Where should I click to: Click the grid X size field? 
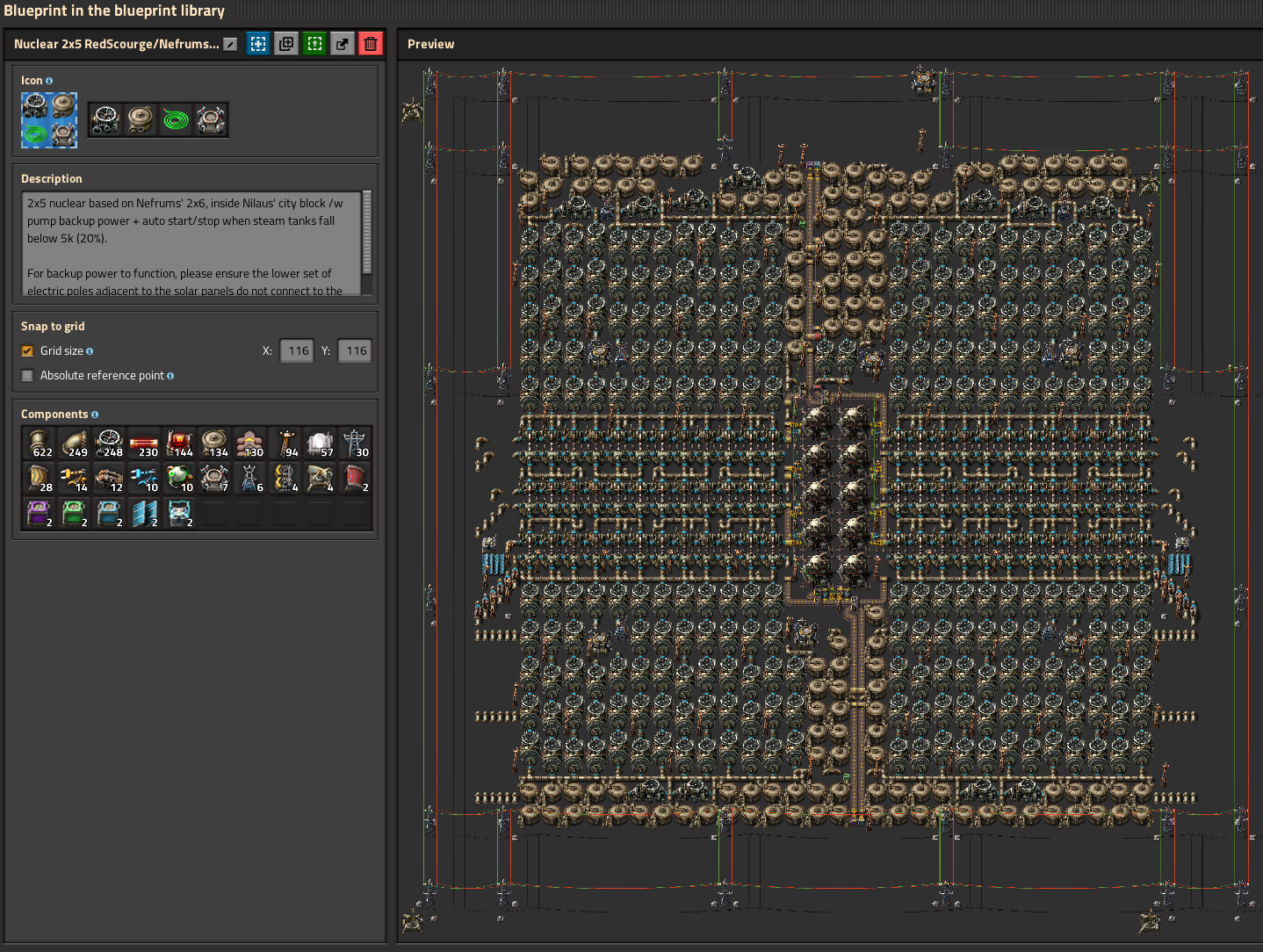(297, 350)
